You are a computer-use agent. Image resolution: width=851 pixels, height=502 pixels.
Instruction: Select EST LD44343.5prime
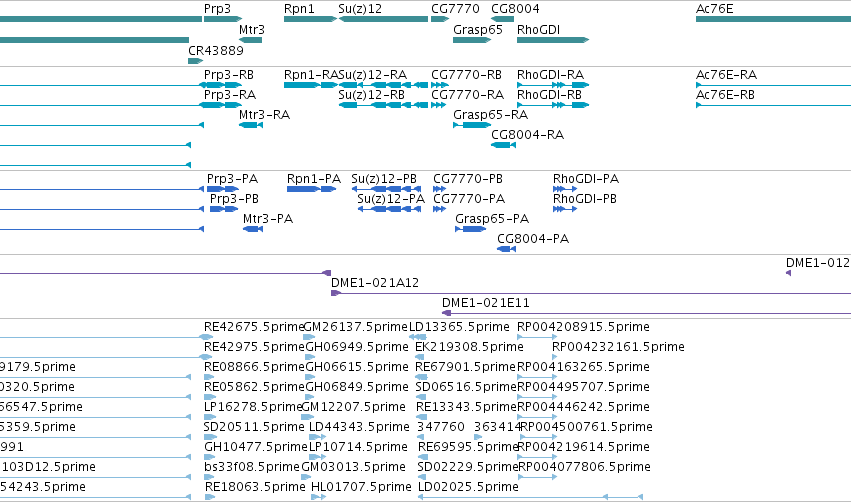[x=359, y=428]
